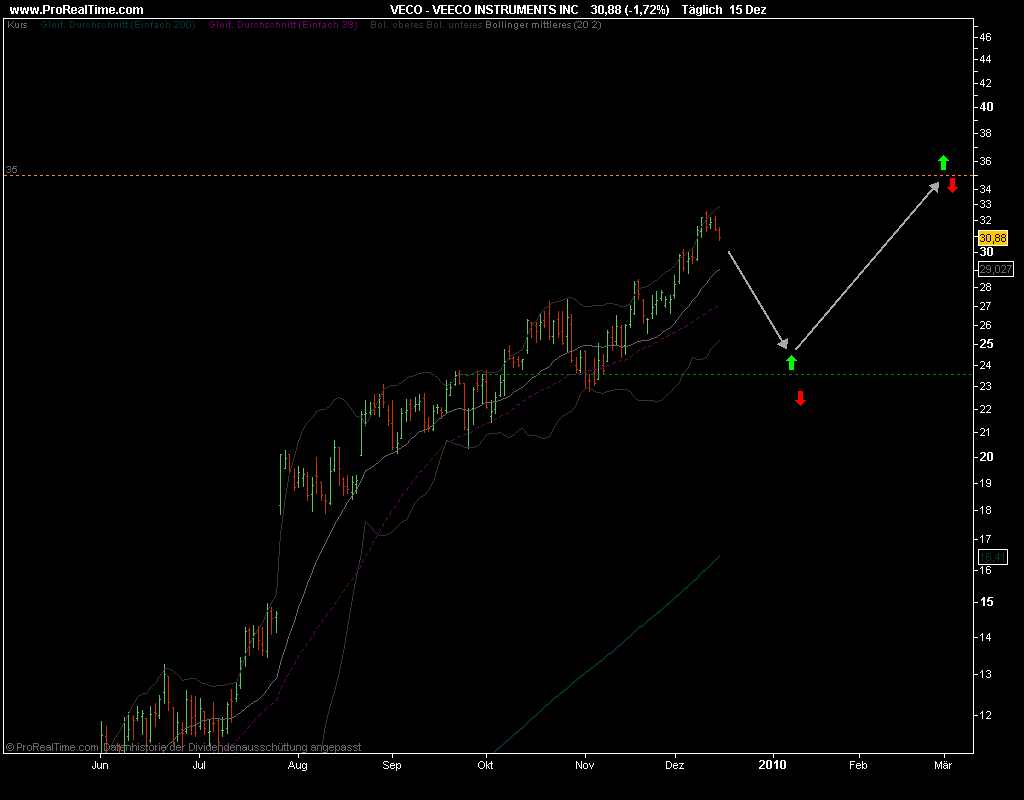Click the 29,027 Bollinger value tag
This screenshot has height=800, width=1024.
click(x=996, y=269)
